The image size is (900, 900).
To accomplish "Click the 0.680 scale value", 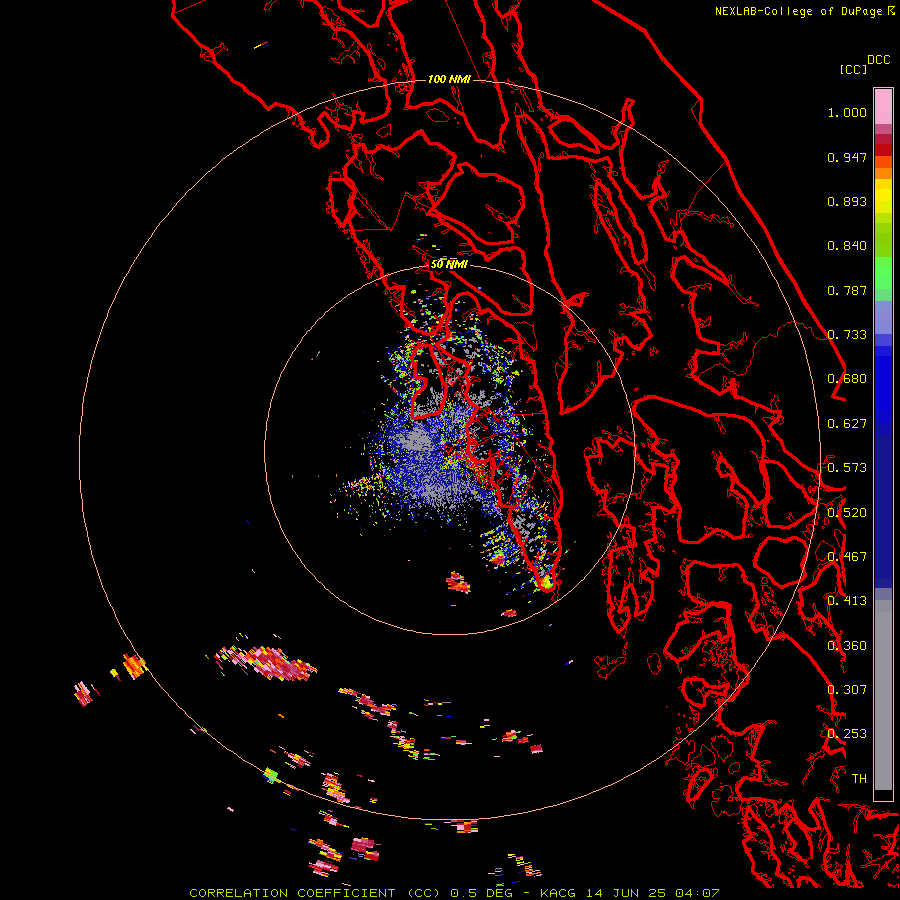I will click(x=847, y=379).
